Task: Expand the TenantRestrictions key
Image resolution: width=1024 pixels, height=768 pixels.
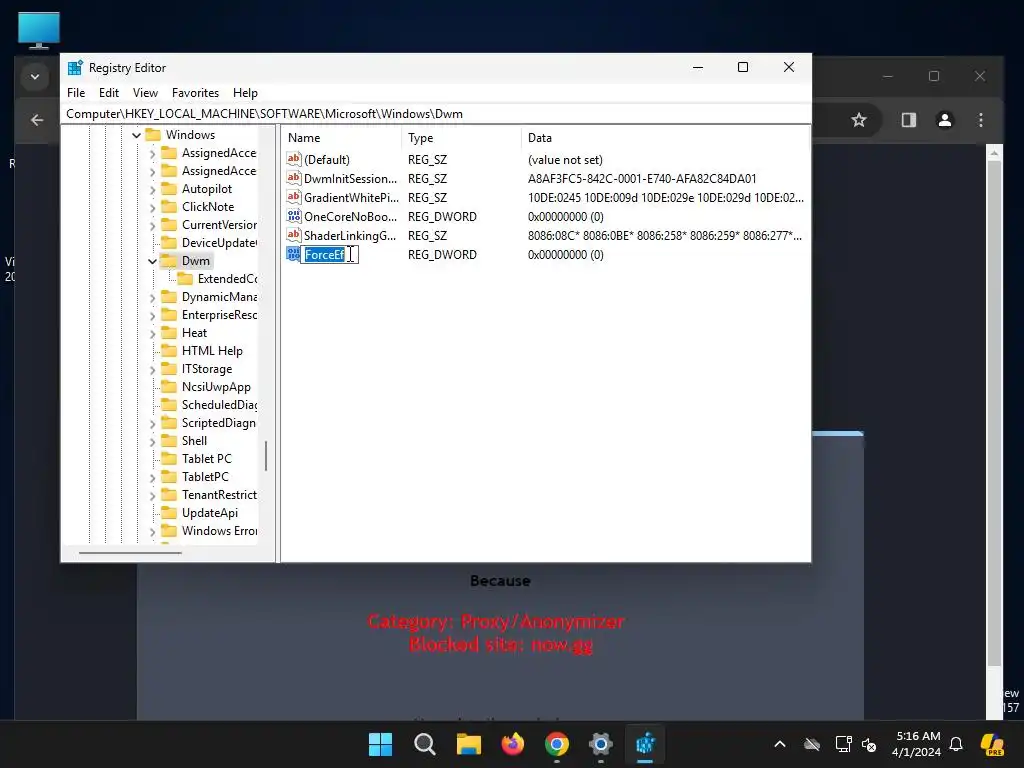Action: point(152,496)
